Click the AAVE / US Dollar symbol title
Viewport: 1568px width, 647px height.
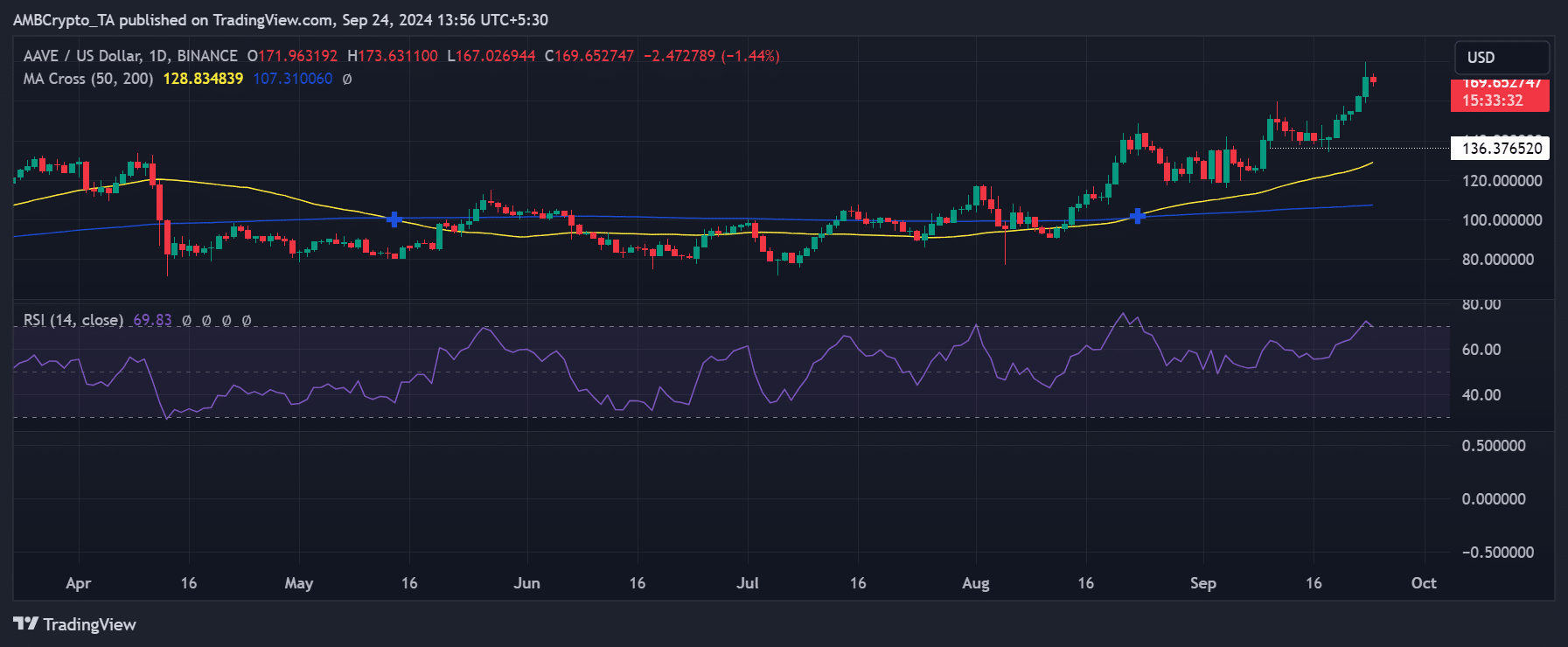tap(130, 56)
